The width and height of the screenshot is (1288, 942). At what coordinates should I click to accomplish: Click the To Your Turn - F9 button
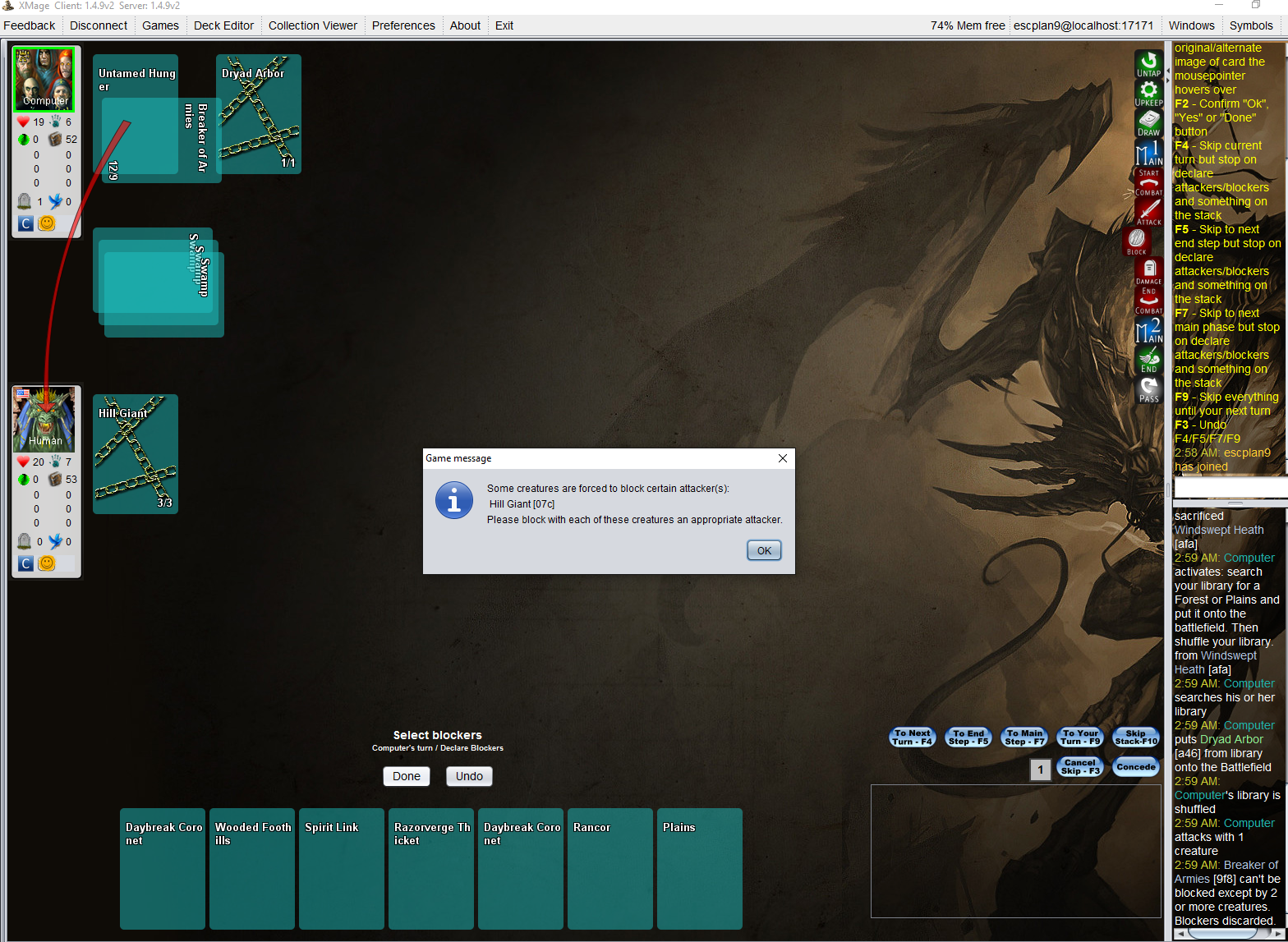pos(1080,738)
